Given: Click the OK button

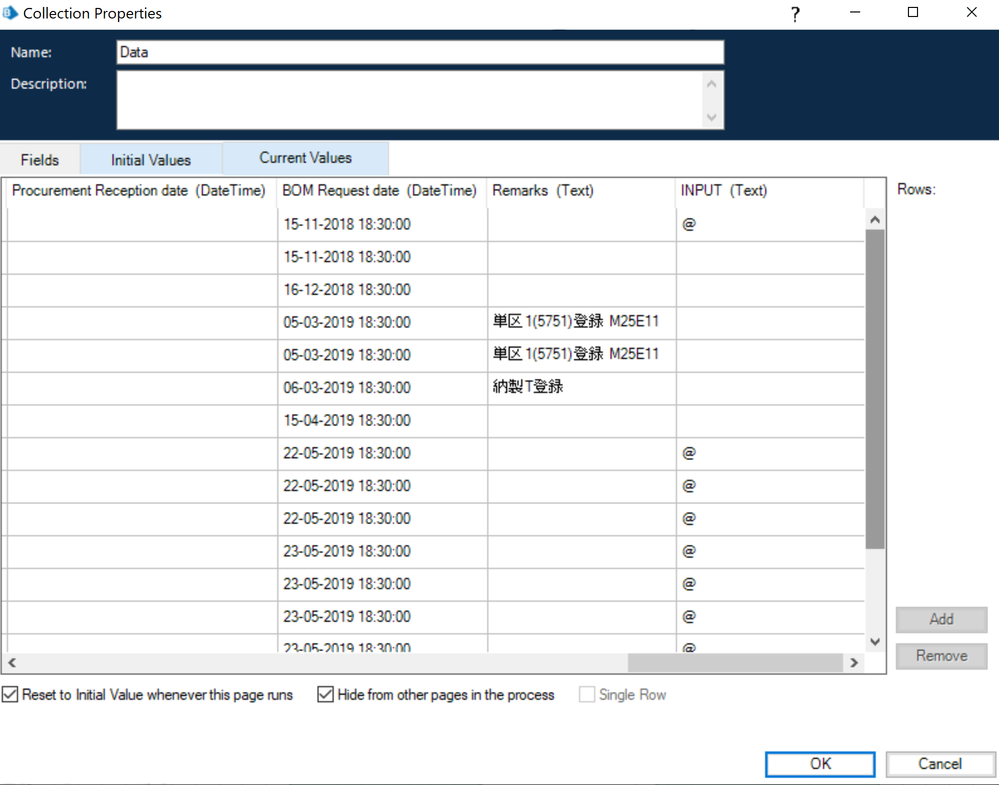Looking at the screenshot, I should pos(820,763).
